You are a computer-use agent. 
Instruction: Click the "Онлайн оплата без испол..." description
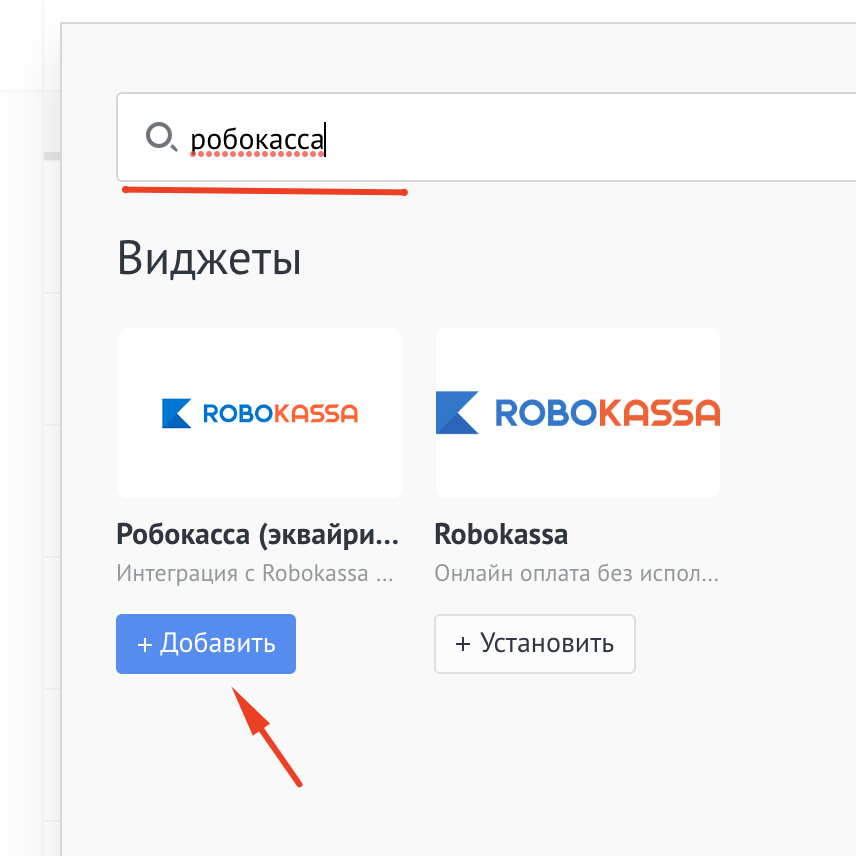577,575
